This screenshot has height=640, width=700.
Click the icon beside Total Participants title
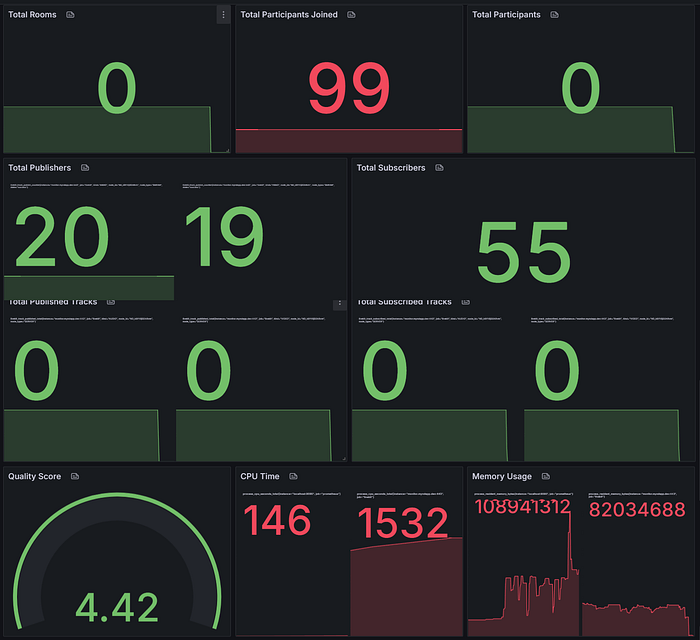click(554, 15)
